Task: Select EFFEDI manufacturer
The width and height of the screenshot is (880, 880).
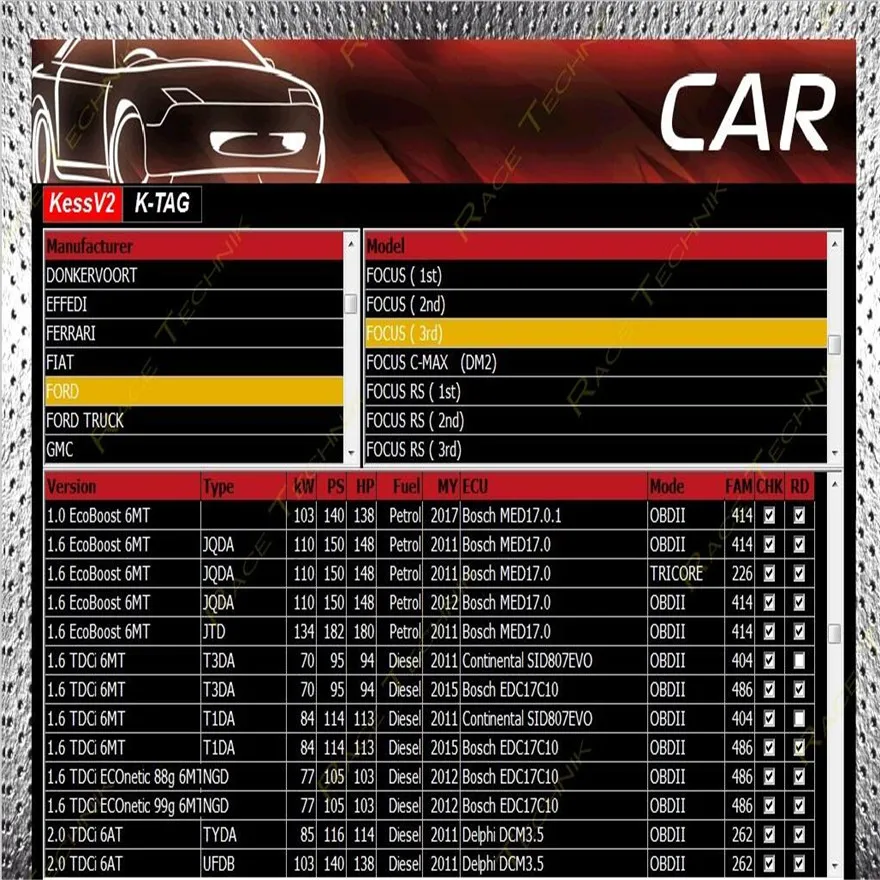Action: point(194,305)
